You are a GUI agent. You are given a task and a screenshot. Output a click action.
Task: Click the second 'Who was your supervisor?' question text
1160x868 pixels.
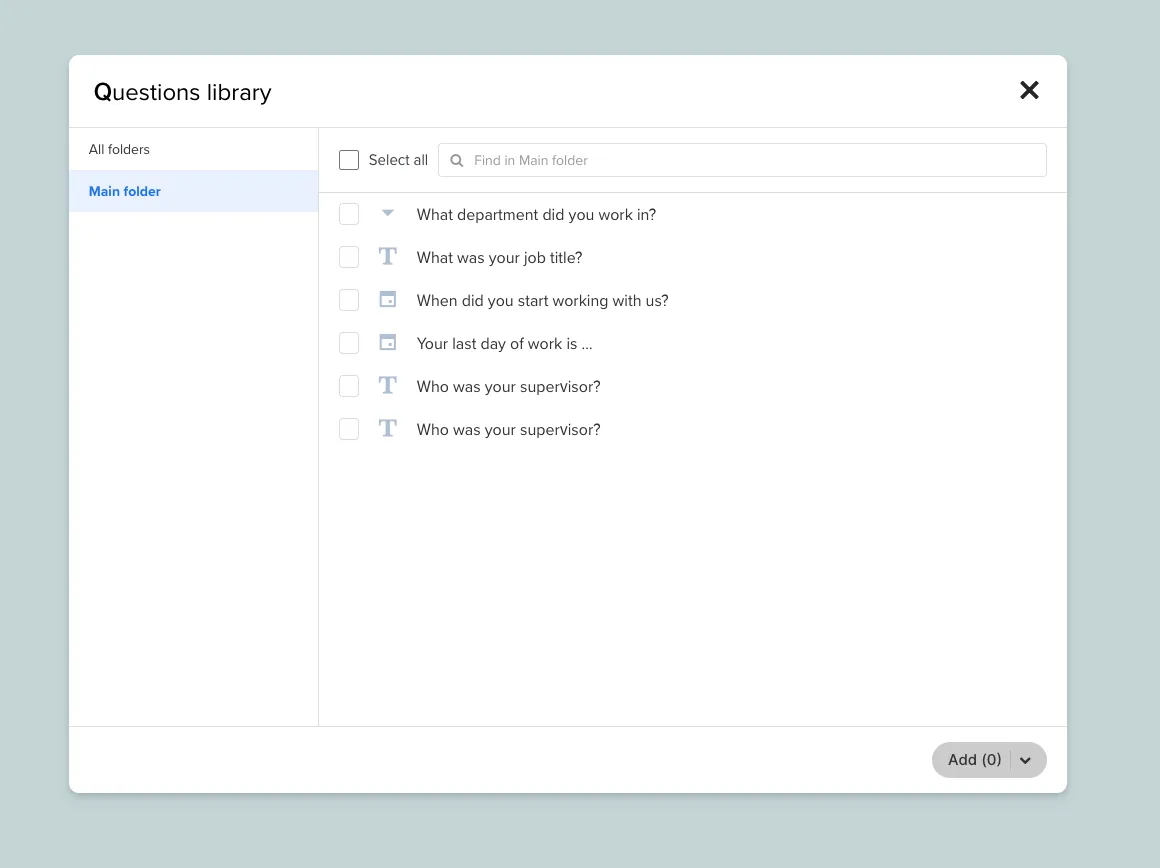click(508, 429)
